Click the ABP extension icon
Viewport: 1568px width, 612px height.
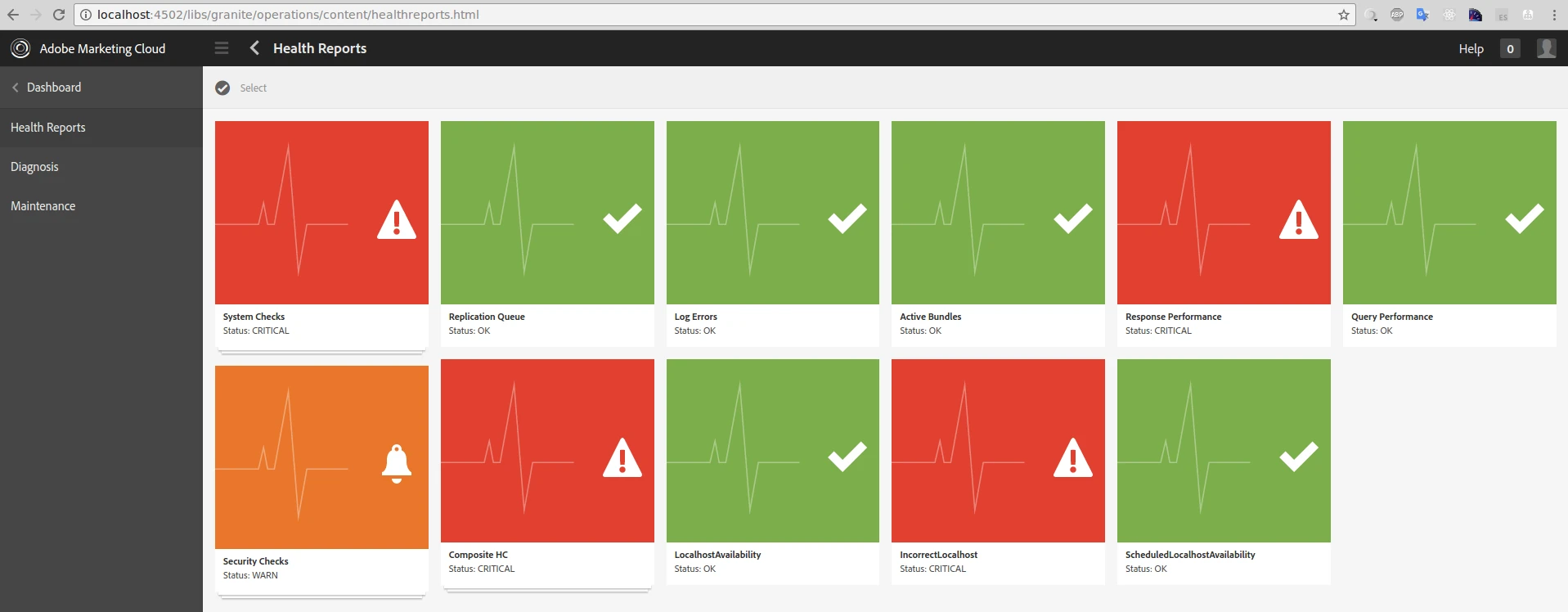(1397, 15)
